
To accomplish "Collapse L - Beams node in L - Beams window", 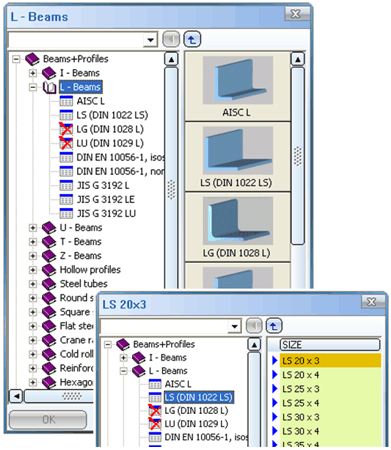I will (33, 87).
